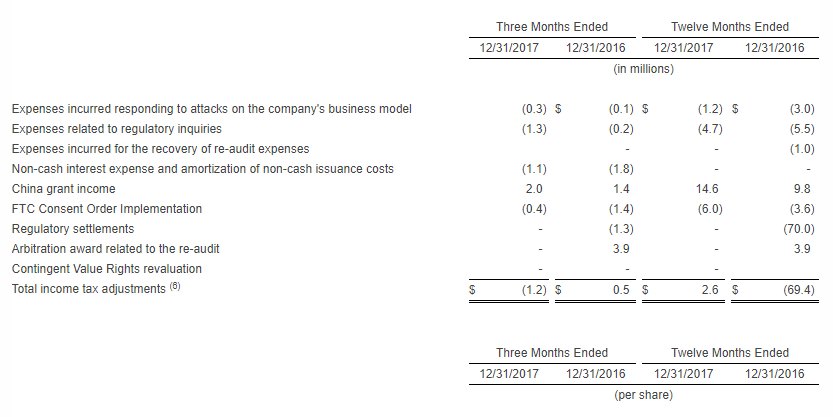The height and width of the screenshot is (417, 833).
Task: Select the '(in millions)' unit label
Action: point(643,69)
